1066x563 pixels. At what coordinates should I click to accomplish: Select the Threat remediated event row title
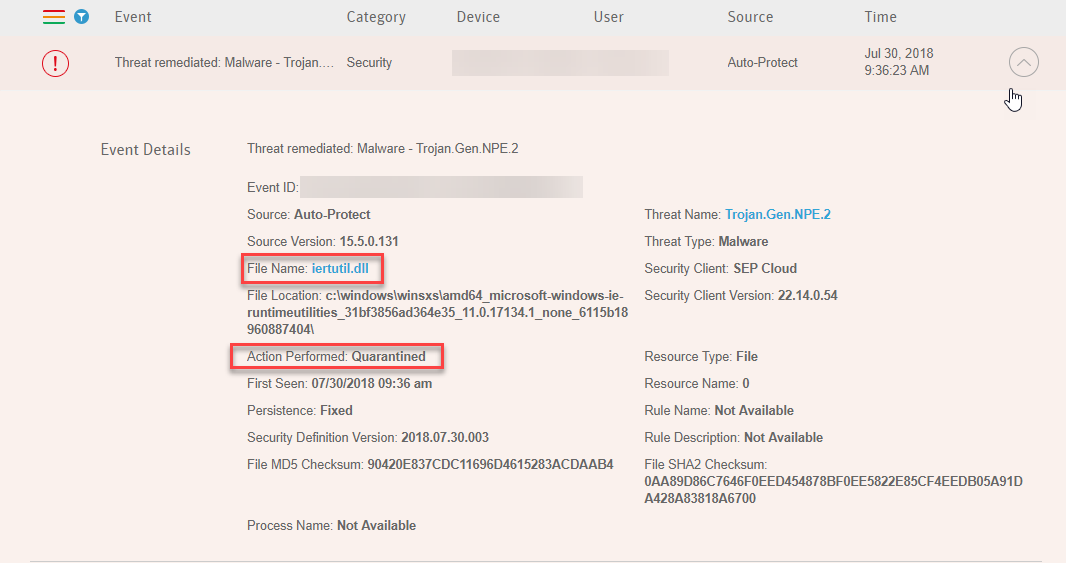(x=224, y=63)
